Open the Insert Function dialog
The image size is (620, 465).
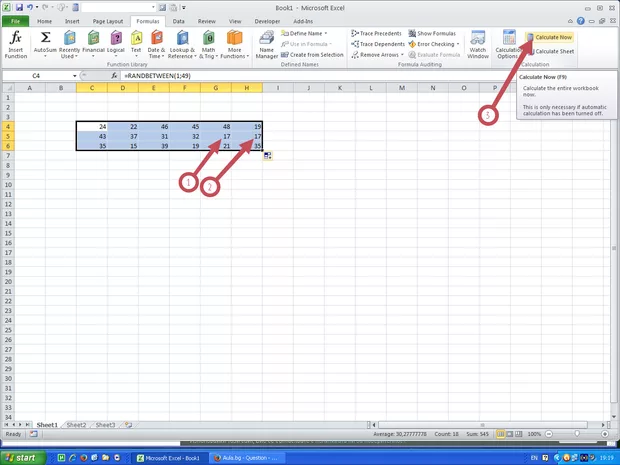tap(15, 45)
